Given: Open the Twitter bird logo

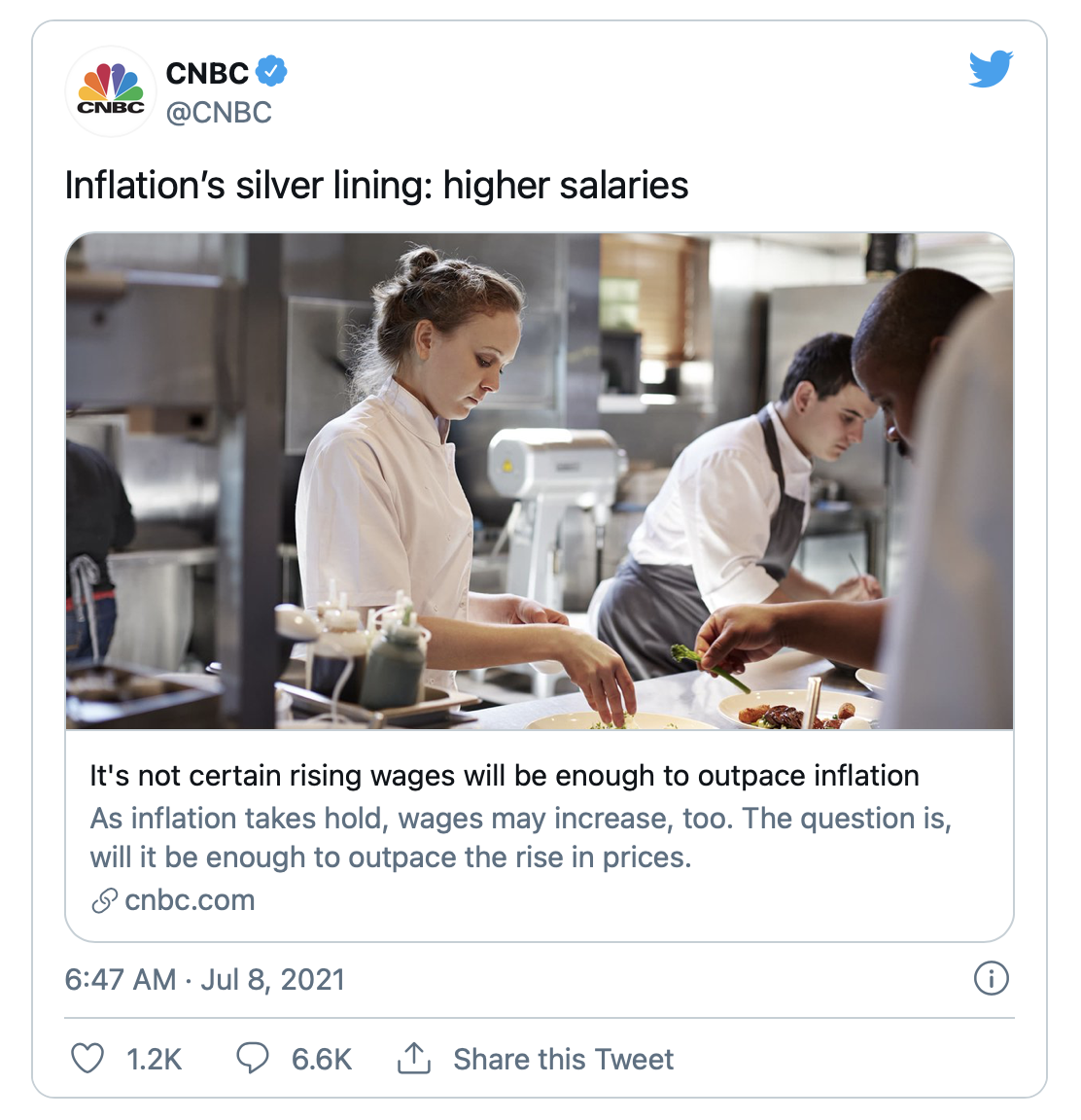Looking at the screenshot, I should coord(991,69).
